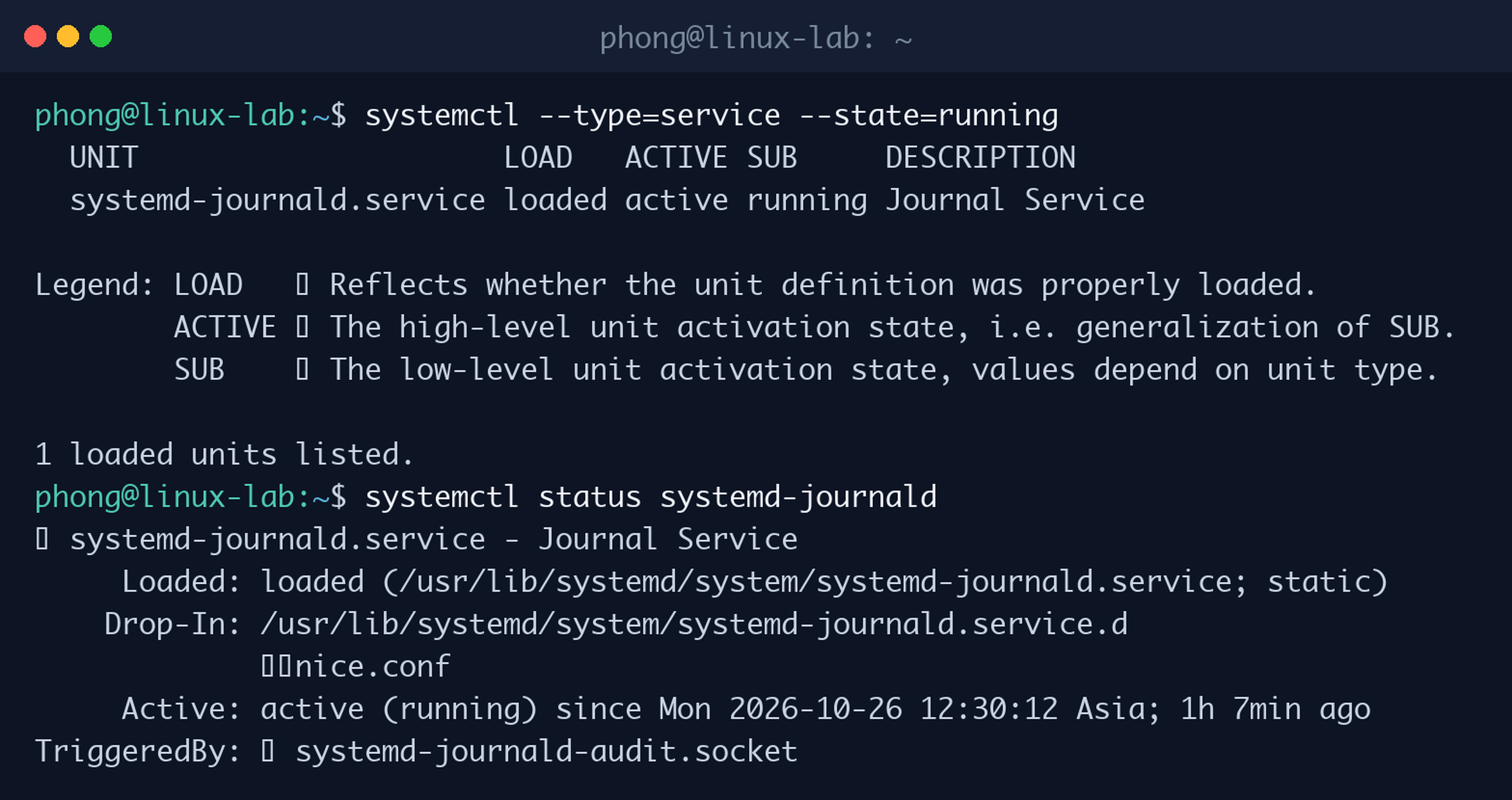This screenshot has height=800, width=1512.
Task: Click the systemd-journald-audit.socket trigger entry
Action: (546, 752)
